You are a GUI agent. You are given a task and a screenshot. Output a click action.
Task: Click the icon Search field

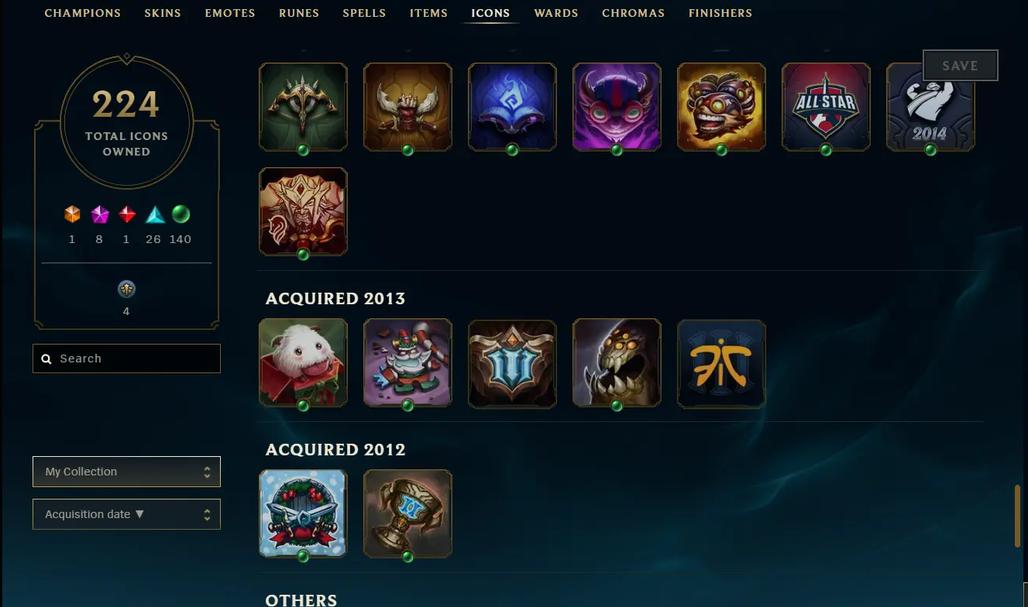127,359
